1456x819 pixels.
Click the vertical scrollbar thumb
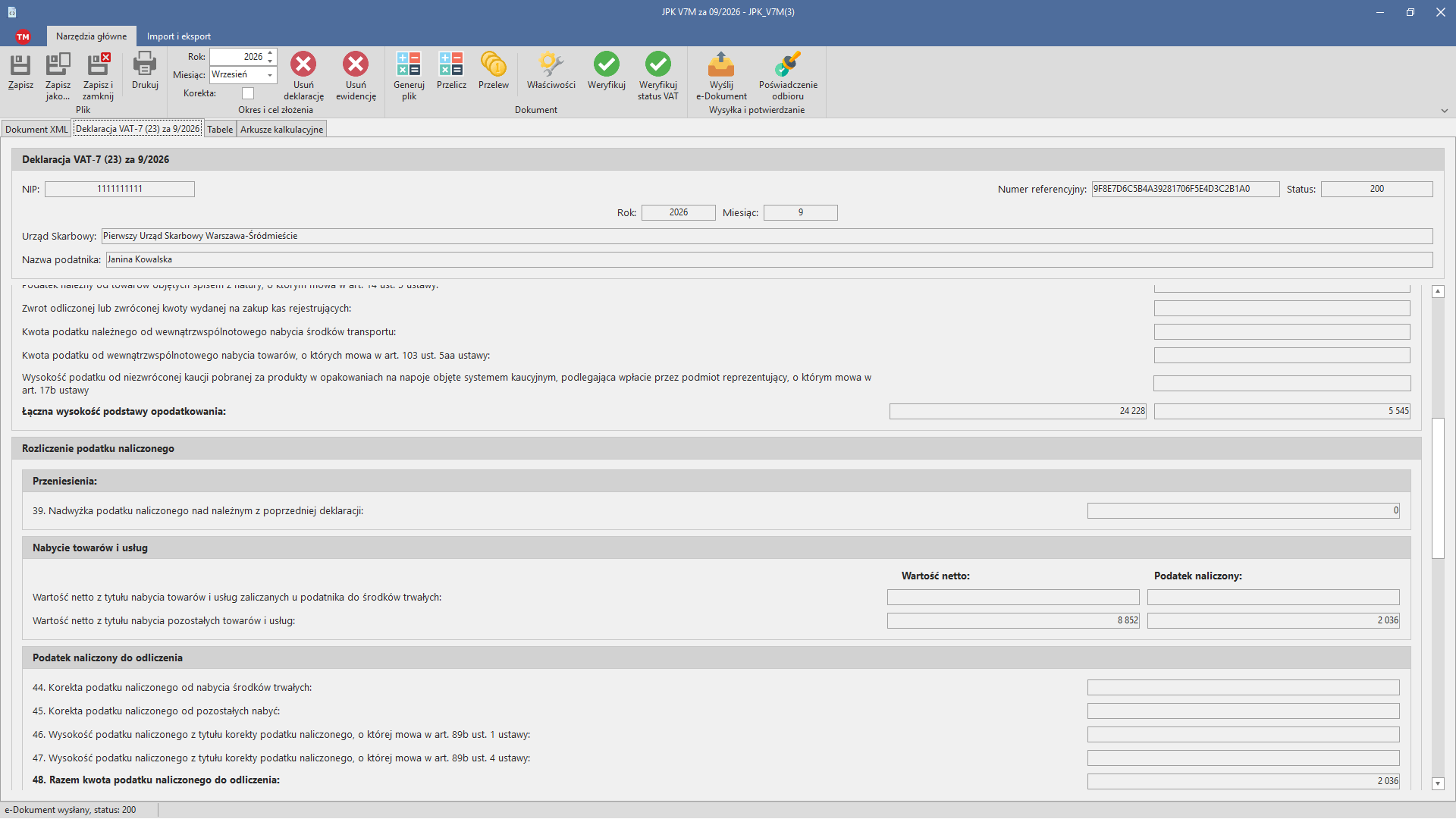(1438, 488)
